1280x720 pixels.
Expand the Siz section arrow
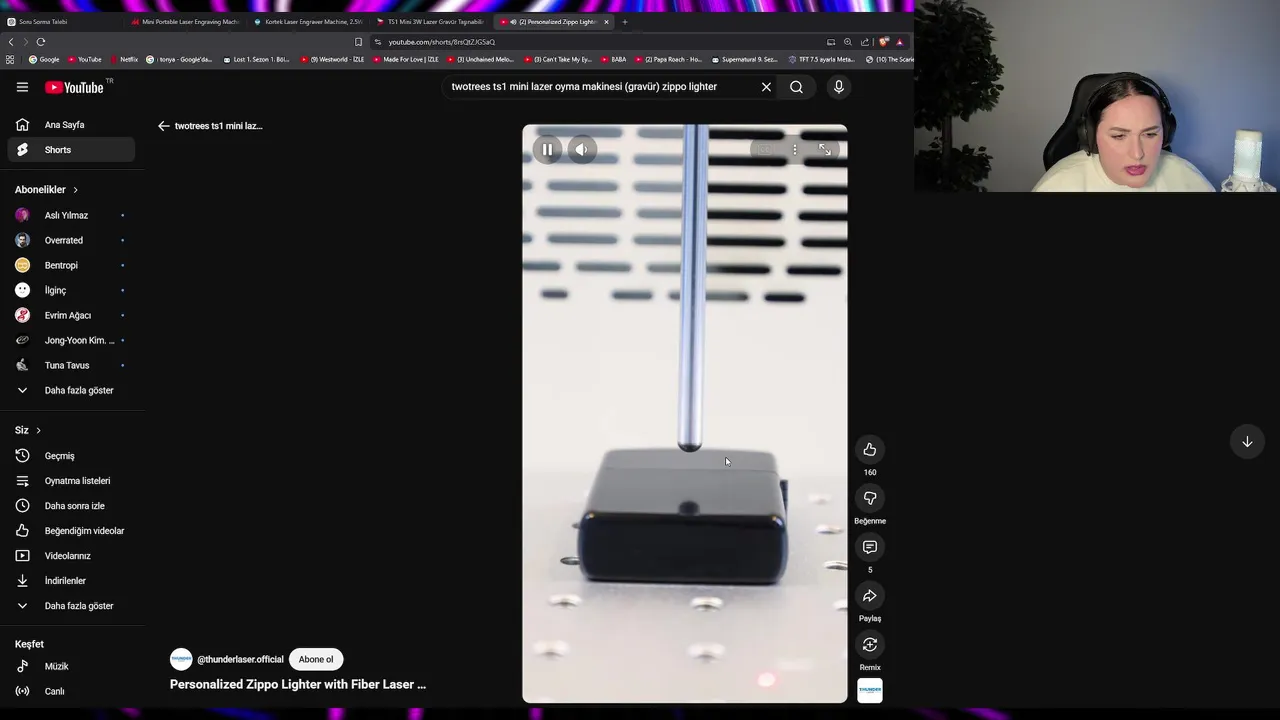coord(38,430)
